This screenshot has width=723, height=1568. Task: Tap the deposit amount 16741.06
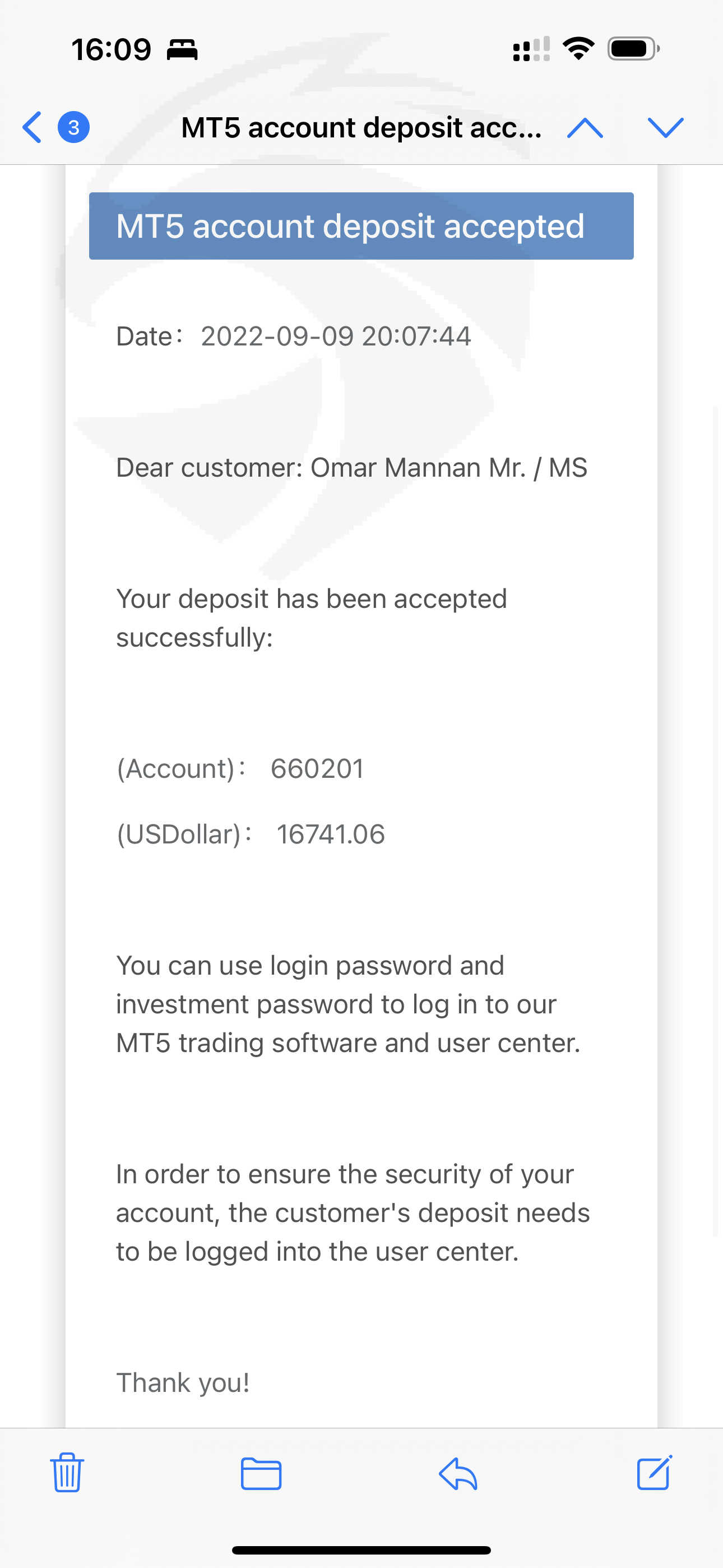click(331, 834)
